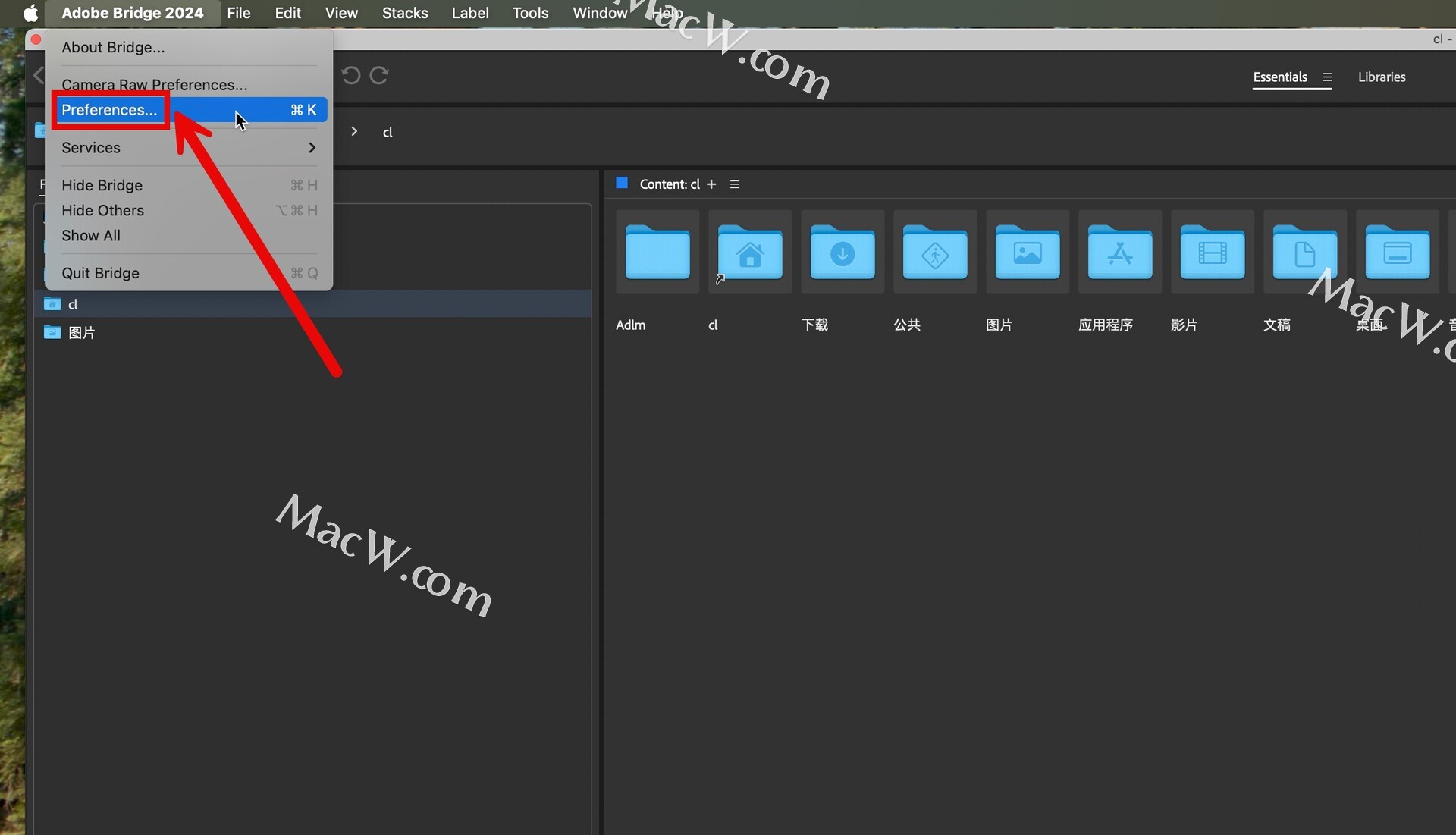Add a new content panel with plus icon

711,184
